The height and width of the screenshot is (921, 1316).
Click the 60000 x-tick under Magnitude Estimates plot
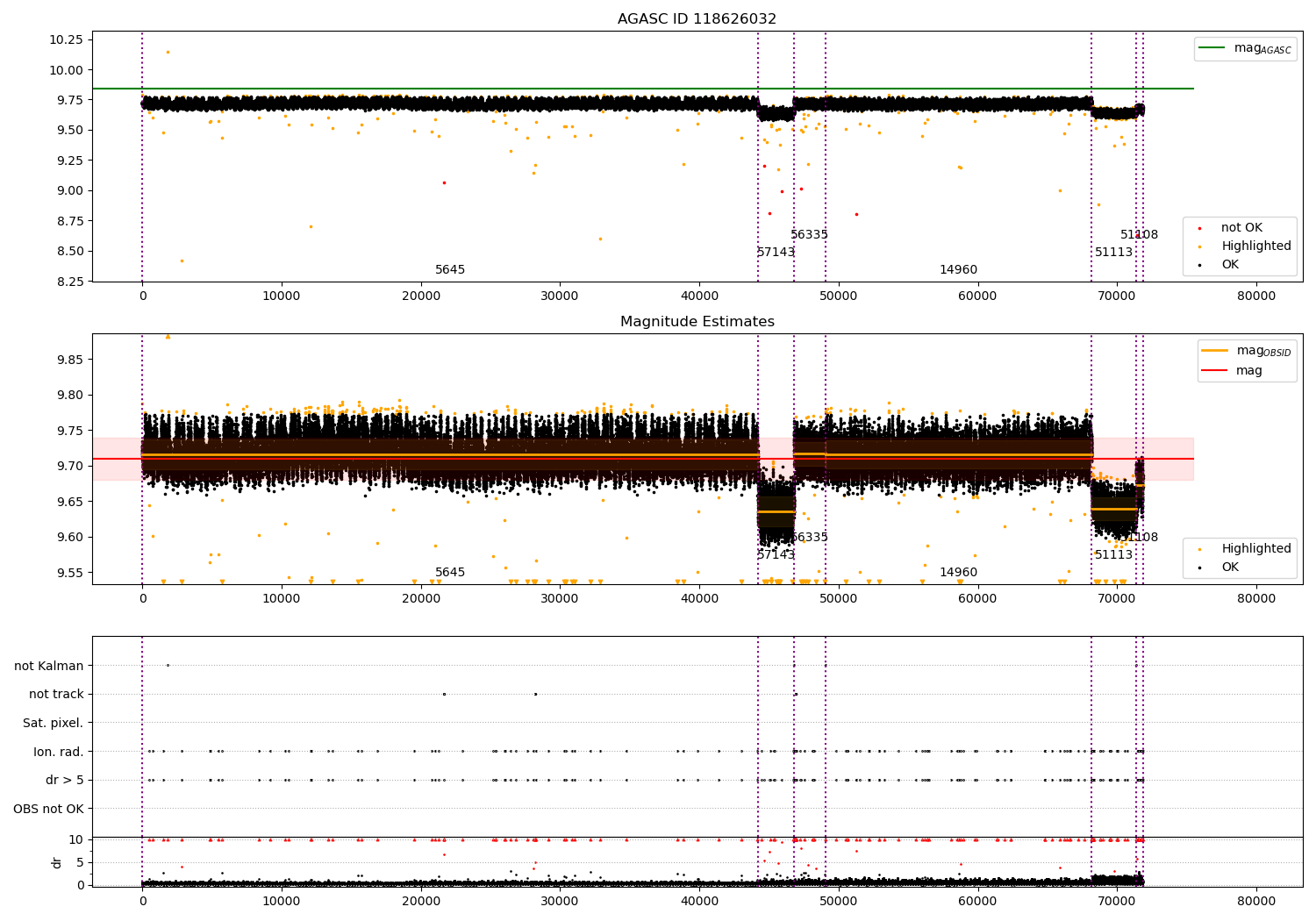click(977, 599)
